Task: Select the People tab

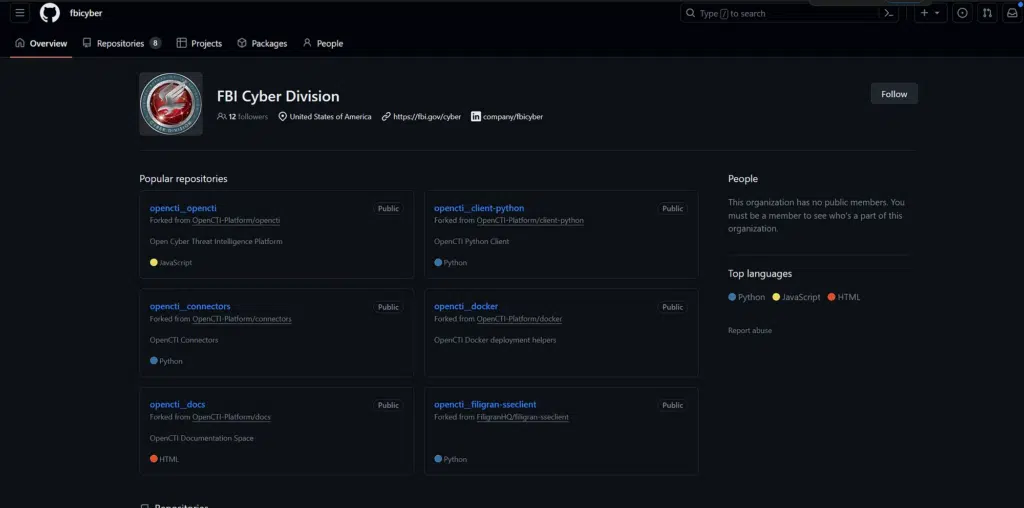Action: click(323, 44)
